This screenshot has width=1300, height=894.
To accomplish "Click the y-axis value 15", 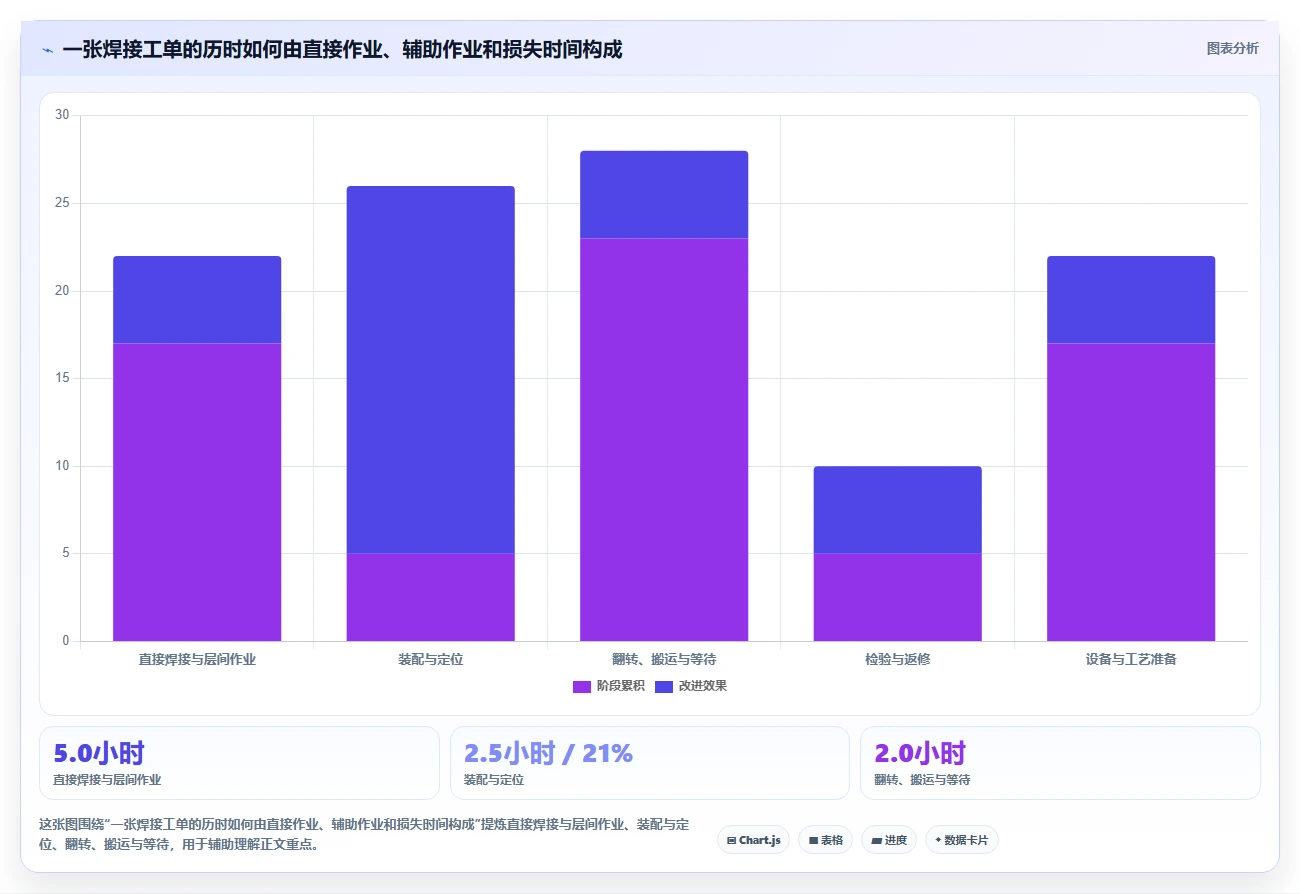I will click(62, 378).
